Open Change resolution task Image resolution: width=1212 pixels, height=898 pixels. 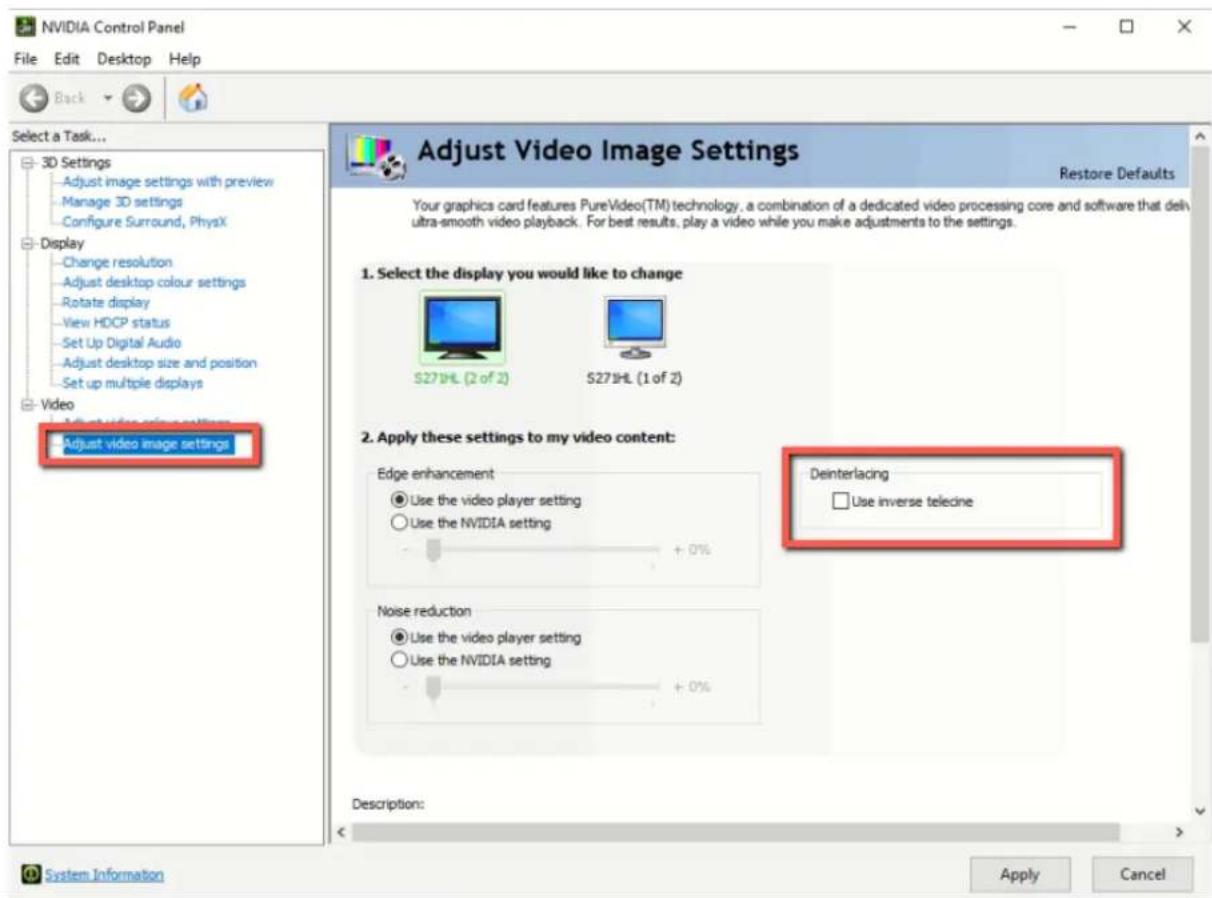[x=117, y=262]
